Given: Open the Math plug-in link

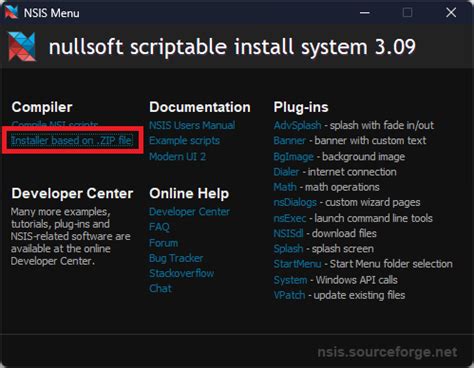Looking at the screenshot, I should (285, 187).
